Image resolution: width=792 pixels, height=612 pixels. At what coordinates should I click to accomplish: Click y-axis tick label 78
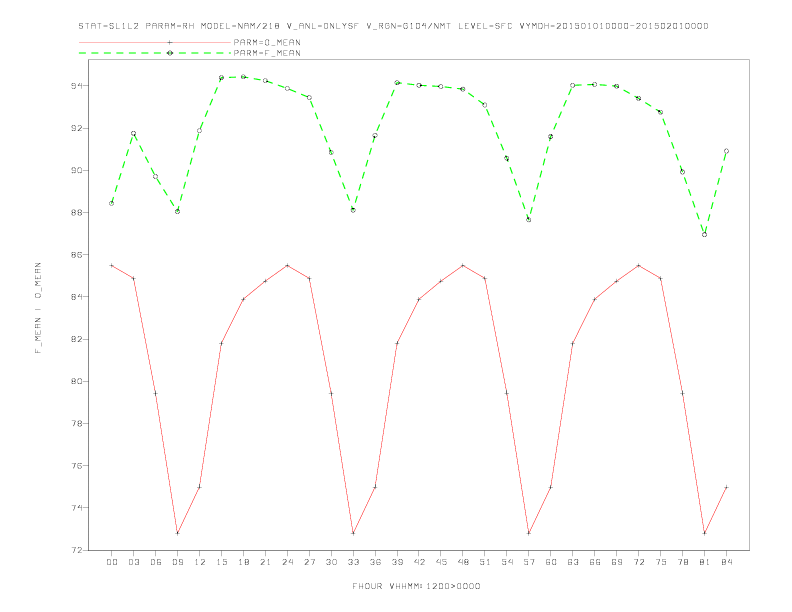pos(77,423)
